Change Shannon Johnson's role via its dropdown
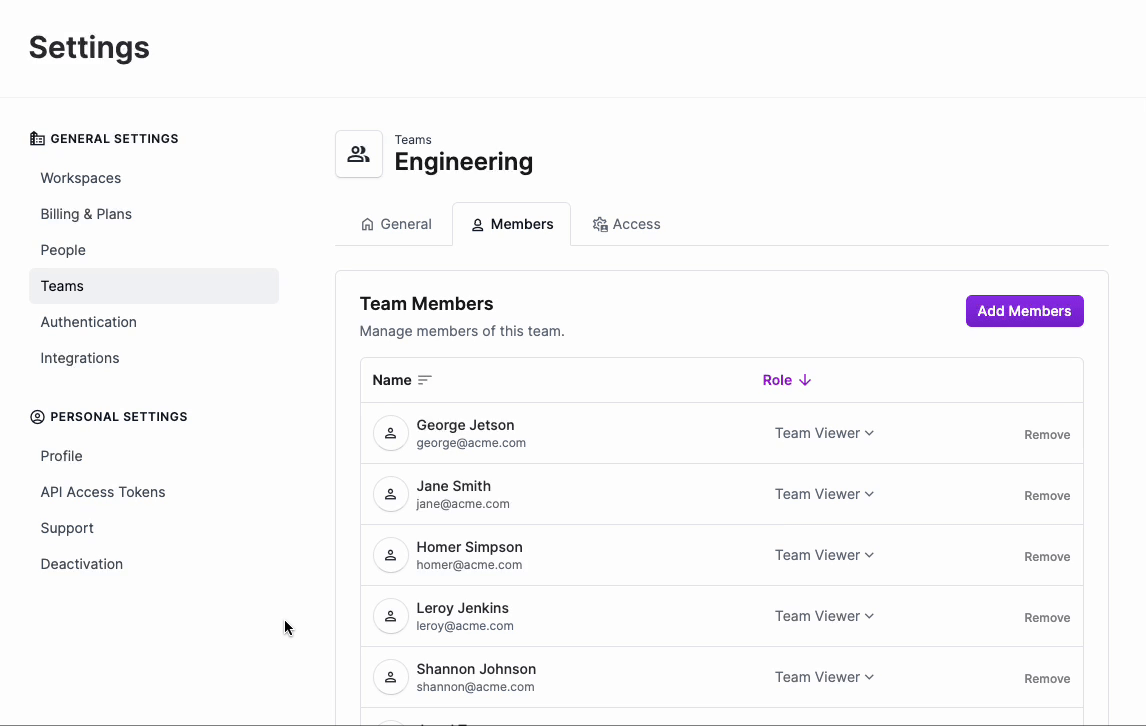This screenshot has height=726, width=1146. click(x=824, y=677)
